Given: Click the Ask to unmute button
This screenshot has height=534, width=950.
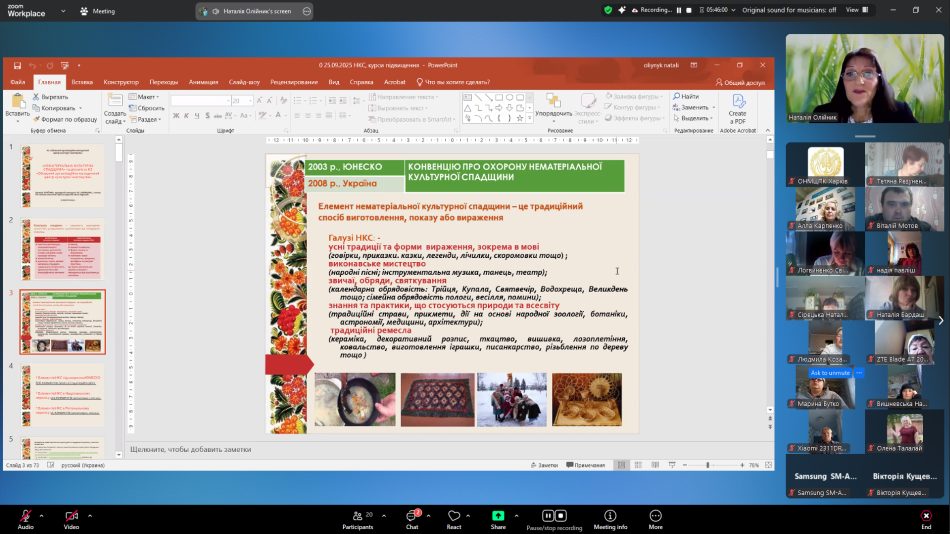Looking at the screenshot, I should click(830, 373).
